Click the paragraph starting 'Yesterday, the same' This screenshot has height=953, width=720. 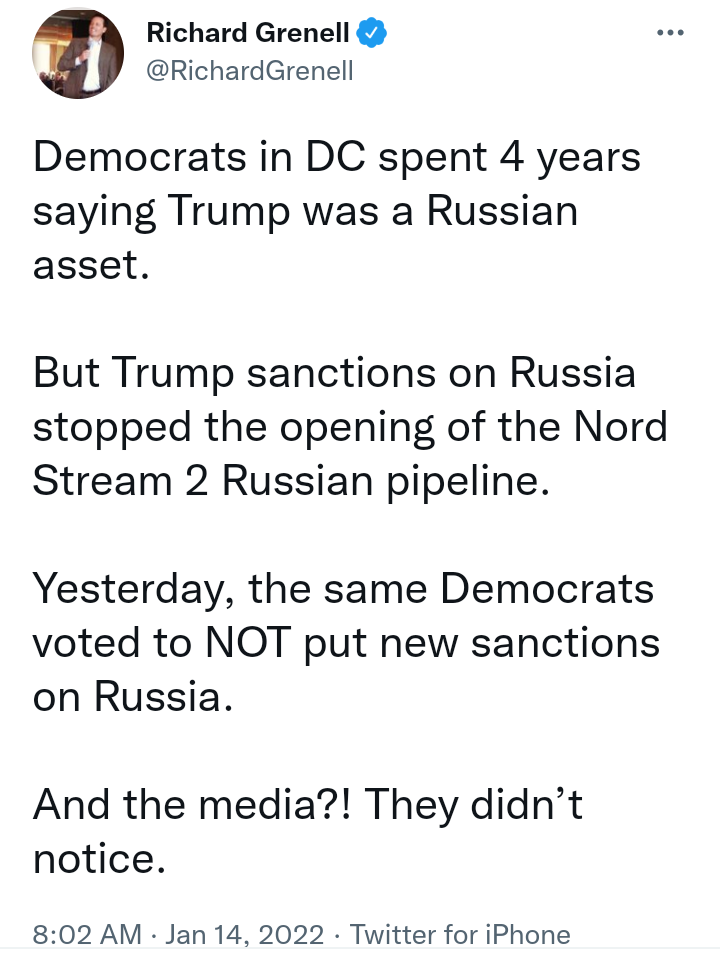click(346, 642)
